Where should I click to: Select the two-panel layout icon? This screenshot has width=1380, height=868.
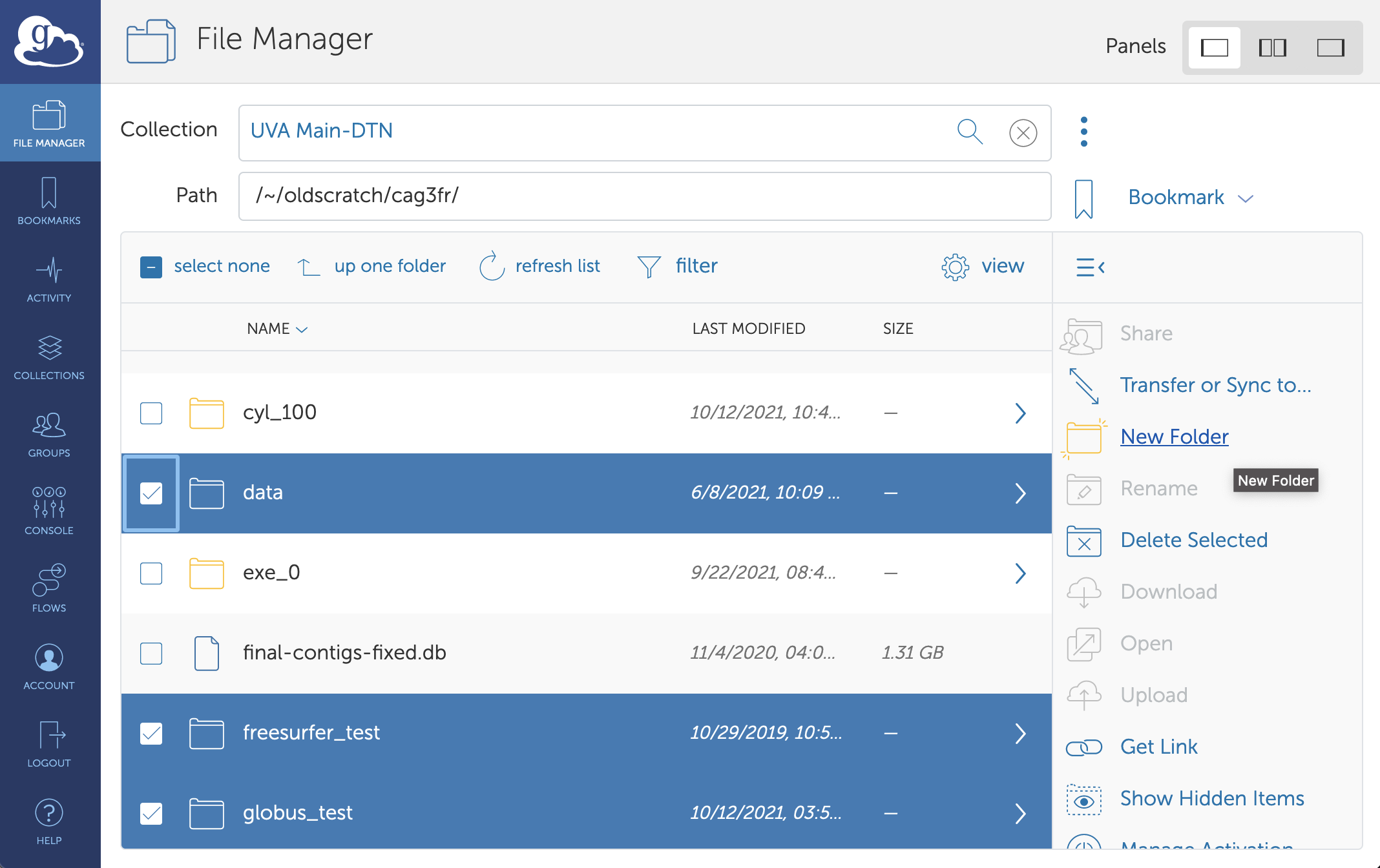pyautogui.click(x=1272, y=48)
